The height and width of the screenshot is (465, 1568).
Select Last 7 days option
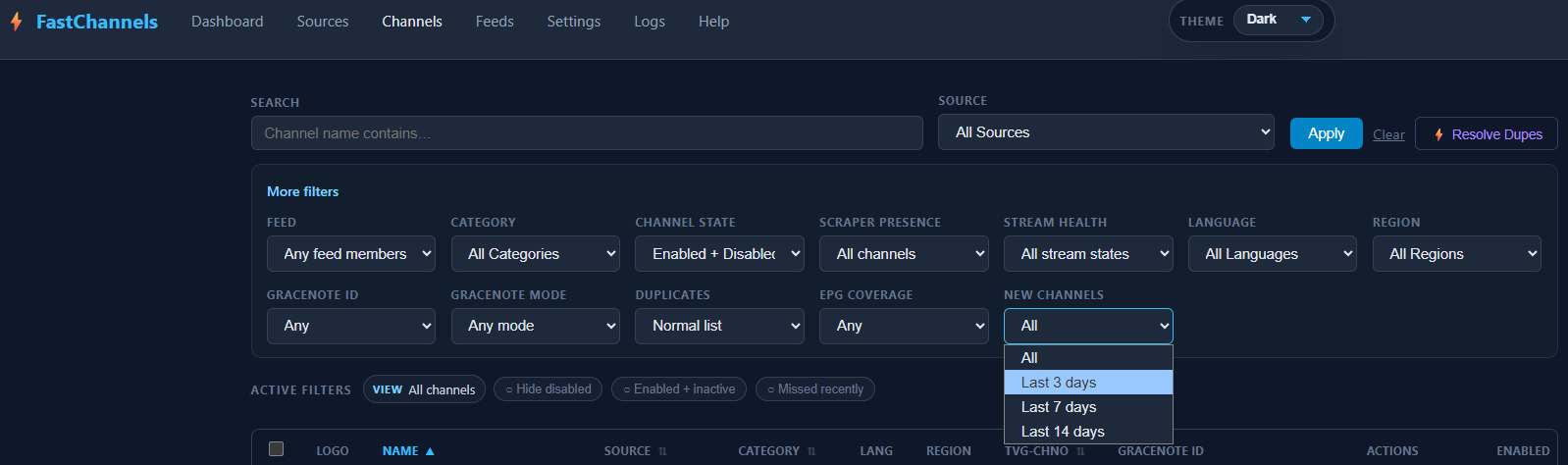click(x=1059, y=407)
